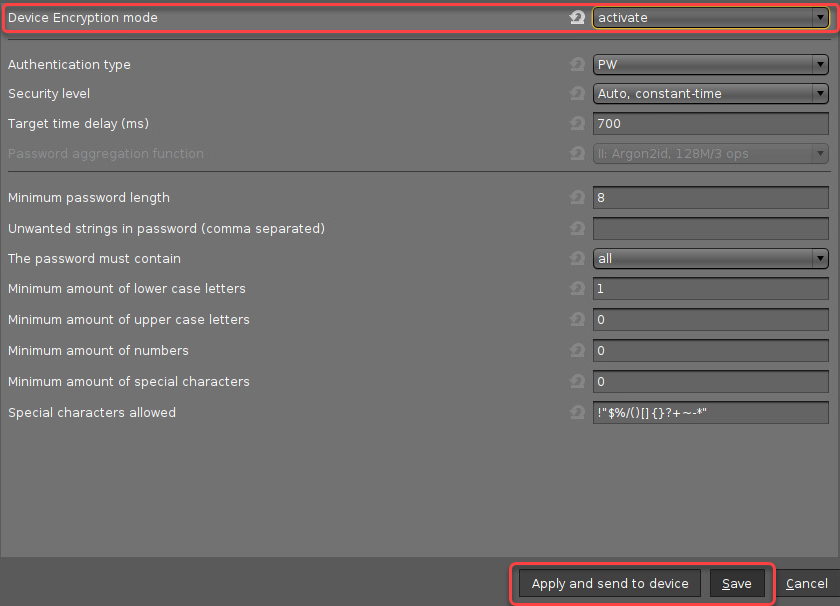The height and width of the screenshot is (606, 840).
Task: Click revert icon for Minimum amount of upper case letters
Action: [577, 320]
